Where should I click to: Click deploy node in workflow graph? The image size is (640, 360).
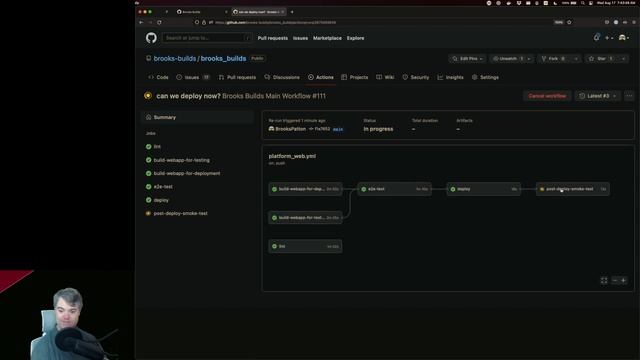(484, 189)
